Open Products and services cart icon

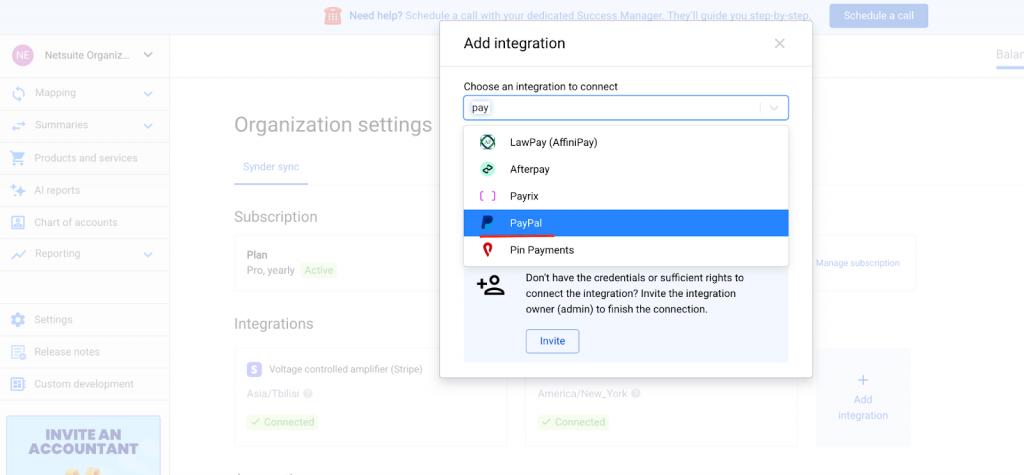(18, 158)
